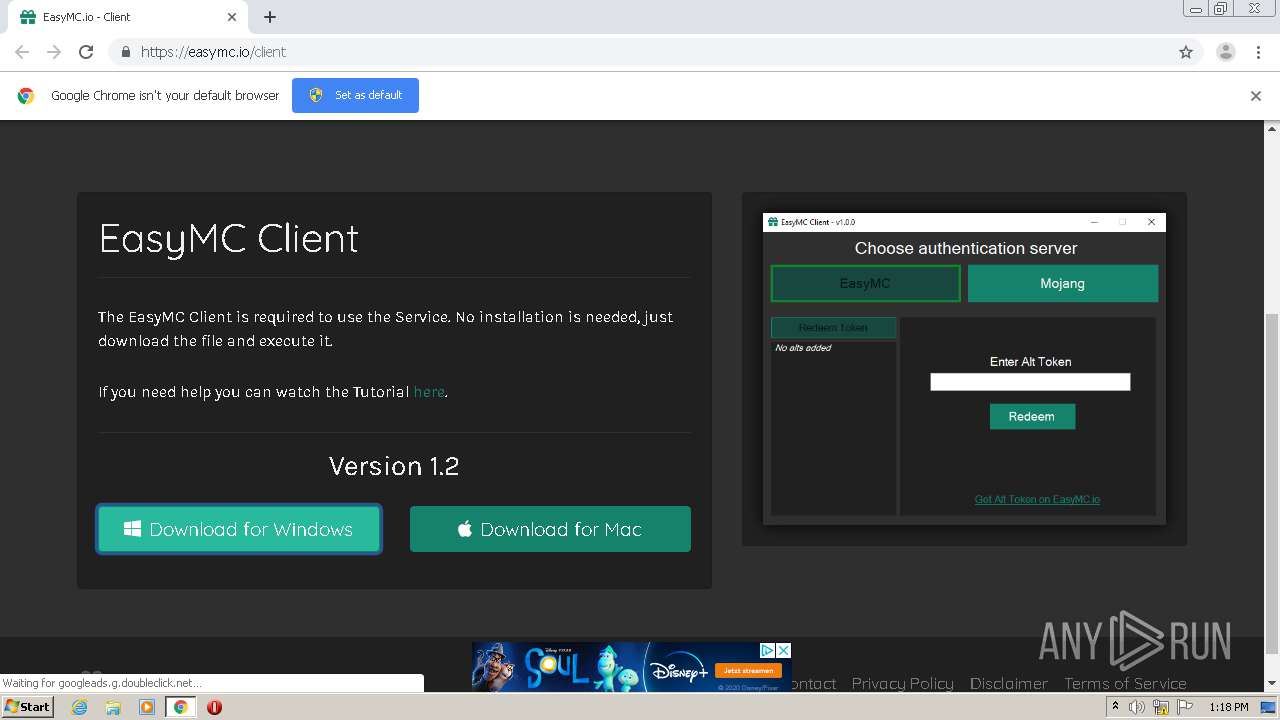The height and width of the screenshot is (720, 1280).
Task: Click Download for Mac button
Action: tap(550, 529)
